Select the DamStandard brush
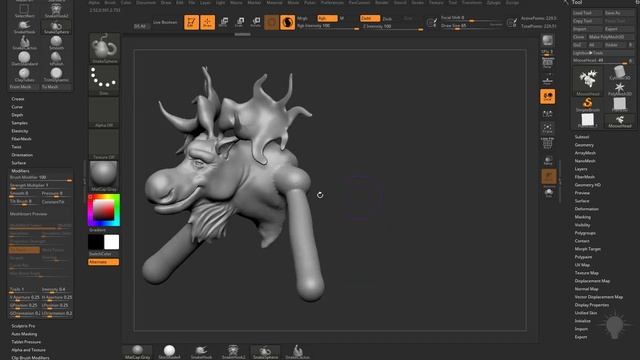 click(x=24, y=59)
